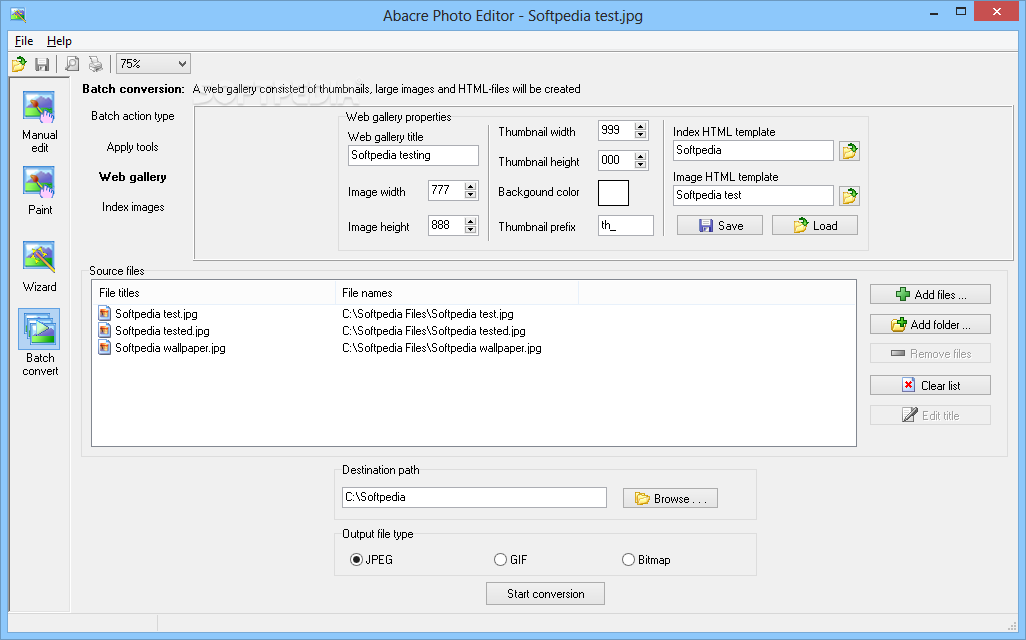Image resolution: width=1026 pixels, height=640 pixels.
Task: Click the File names column header
Action: click(x=457, y=293)
